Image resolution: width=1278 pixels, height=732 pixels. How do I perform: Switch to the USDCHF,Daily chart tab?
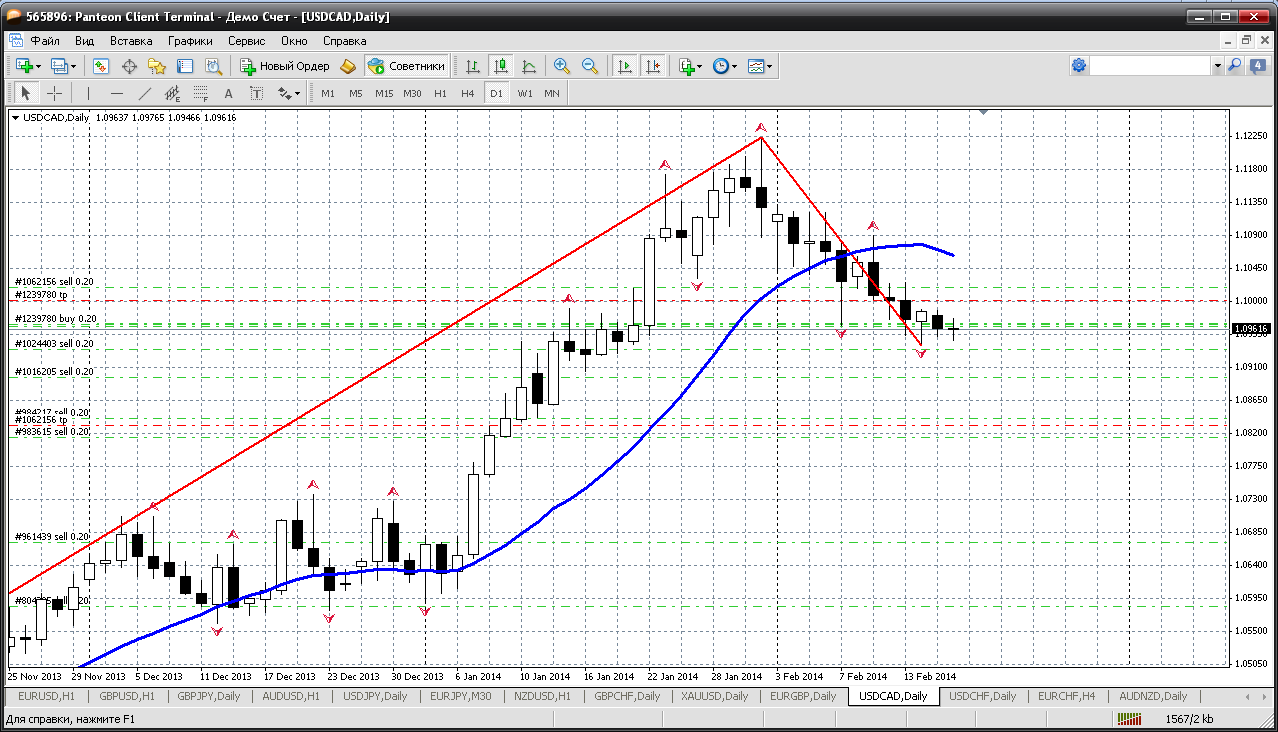(982, 696)
